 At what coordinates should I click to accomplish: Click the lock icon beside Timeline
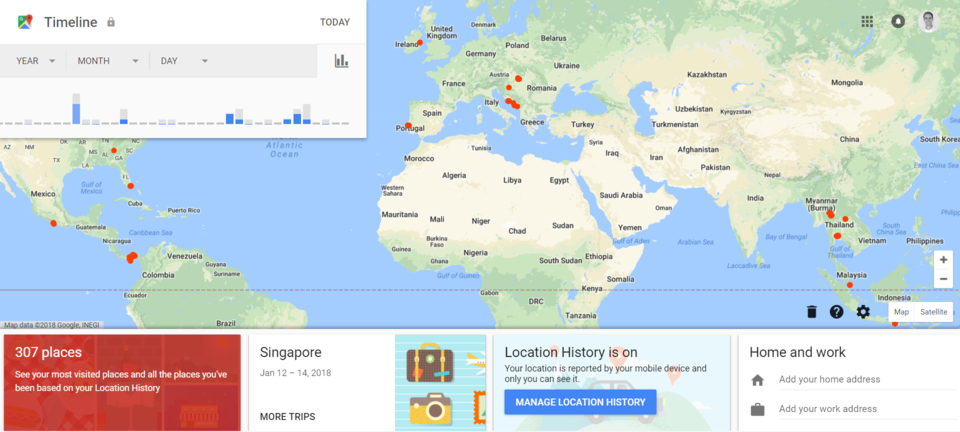[x=111, y=22]
